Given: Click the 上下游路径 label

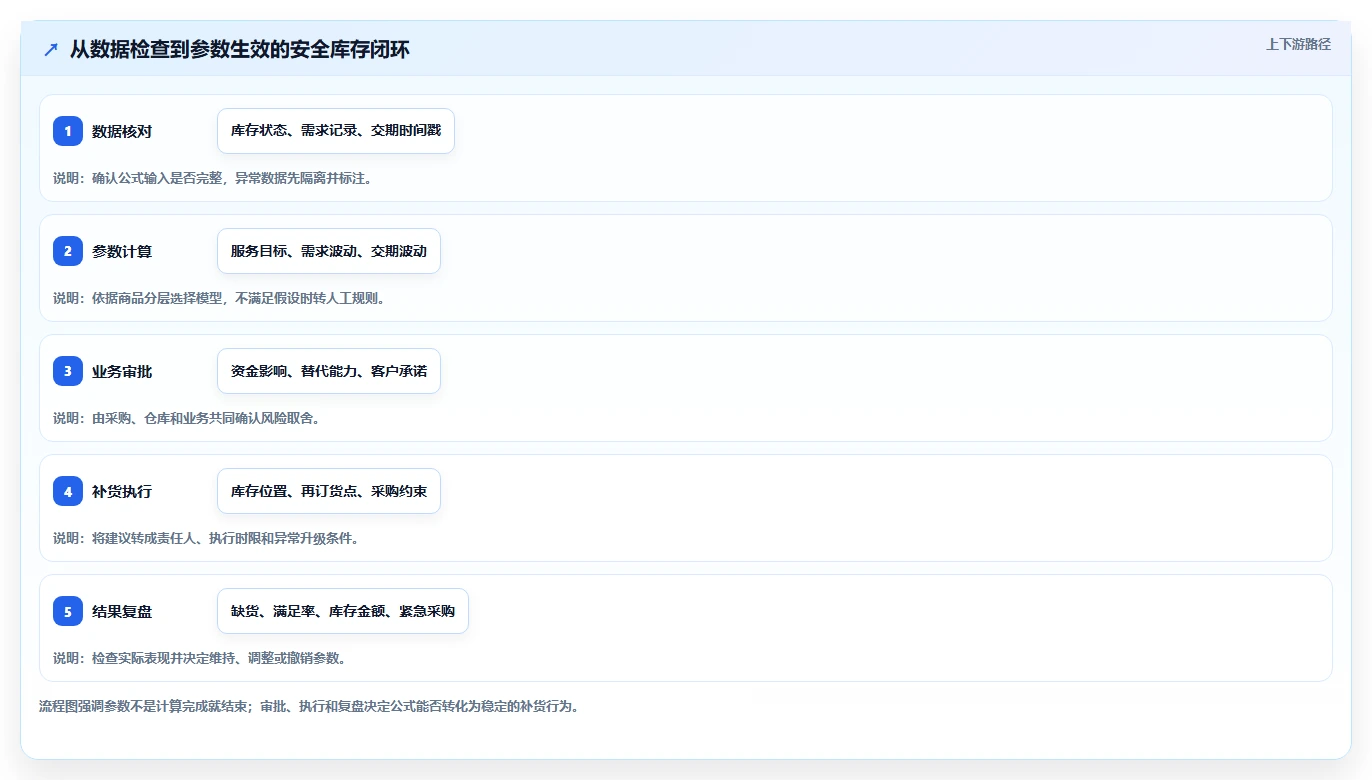Looking at the screenshot, I should pyautogui.click(x=1298, y=44).
